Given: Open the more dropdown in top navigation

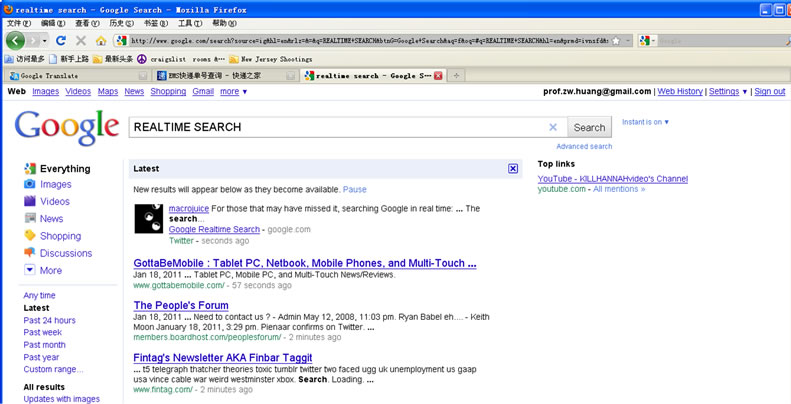Looking at the screenshot, I should (233, 91).
